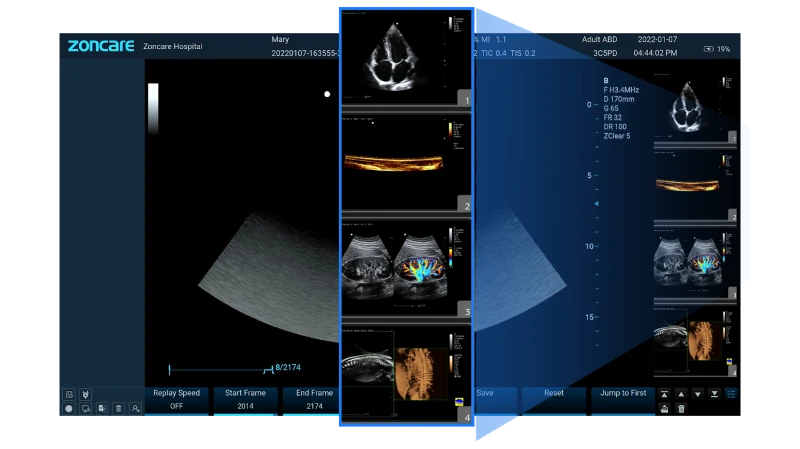
Task: Click the probe/animal-head icon in bottom-left
Action: click(x=85, y=394)
